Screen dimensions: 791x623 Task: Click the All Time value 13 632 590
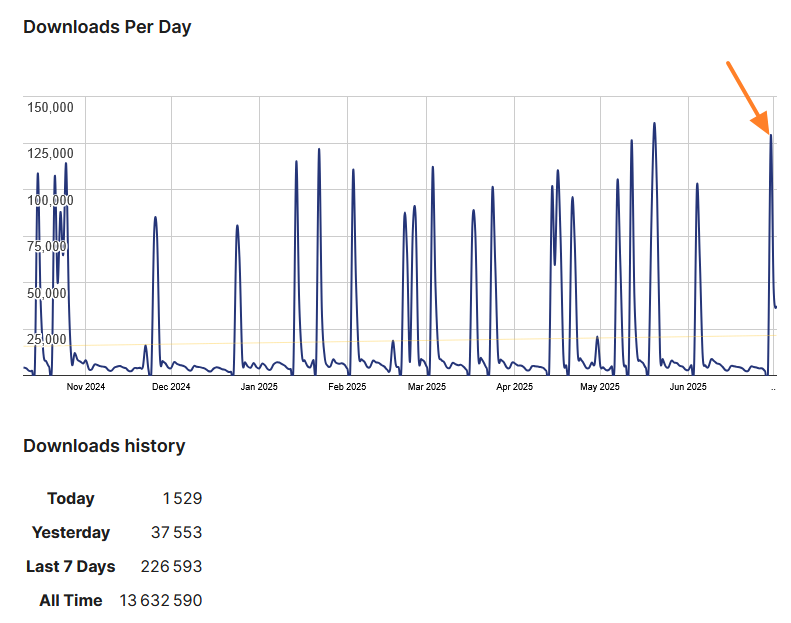161,601
